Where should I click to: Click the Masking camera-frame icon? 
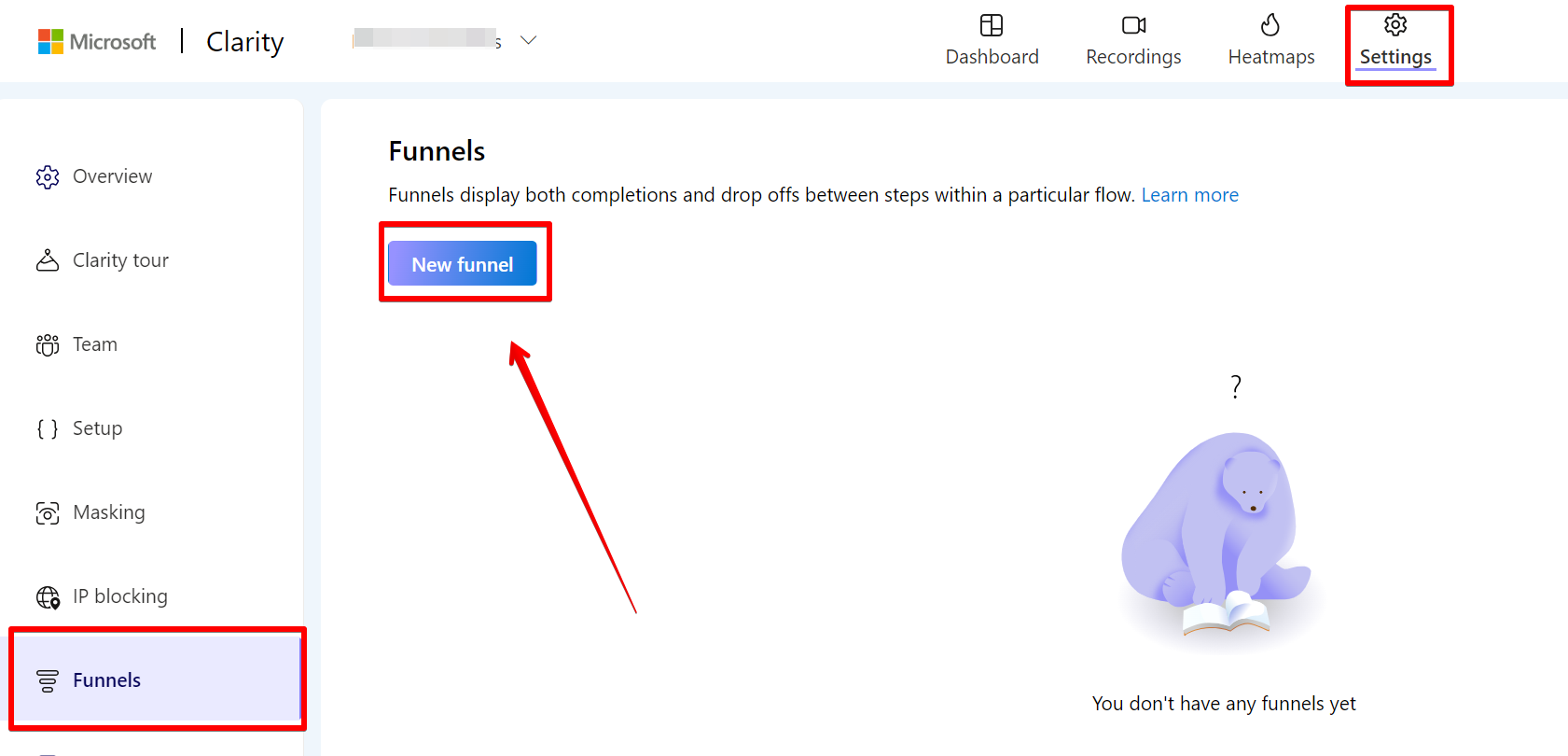click(47, 512)
